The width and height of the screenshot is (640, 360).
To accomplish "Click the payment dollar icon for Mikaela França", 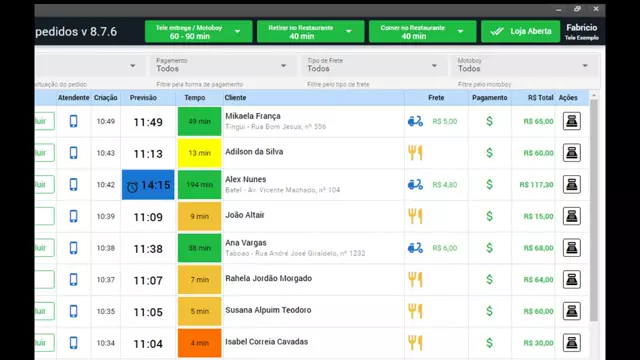I will [x=489, y=121].
